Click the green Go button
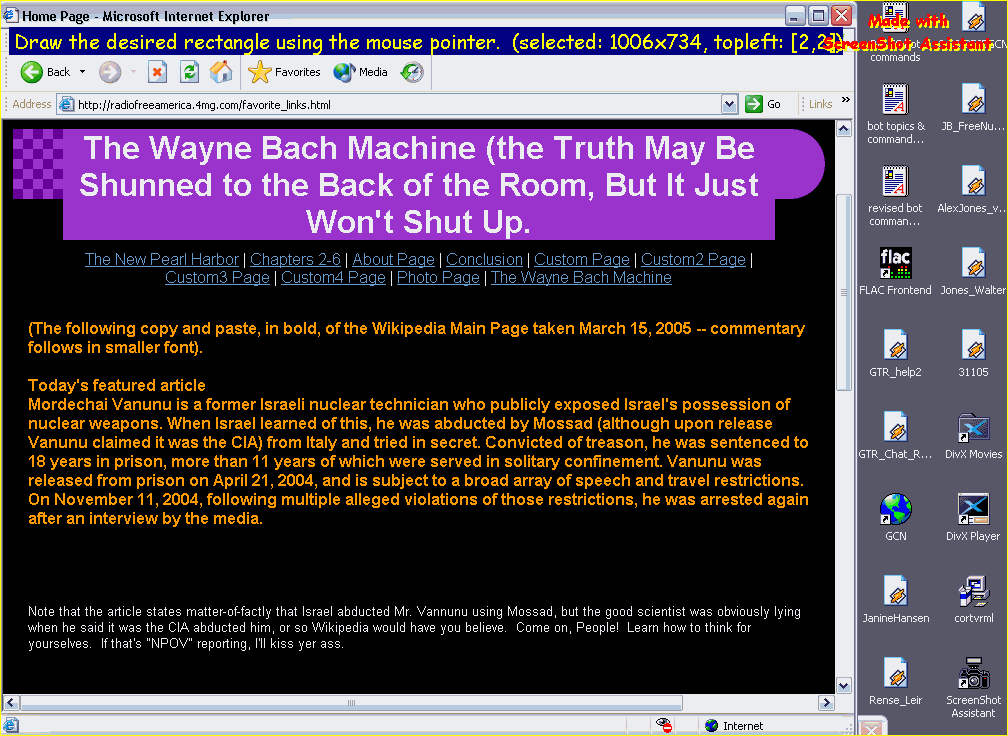 pos(763,104)
